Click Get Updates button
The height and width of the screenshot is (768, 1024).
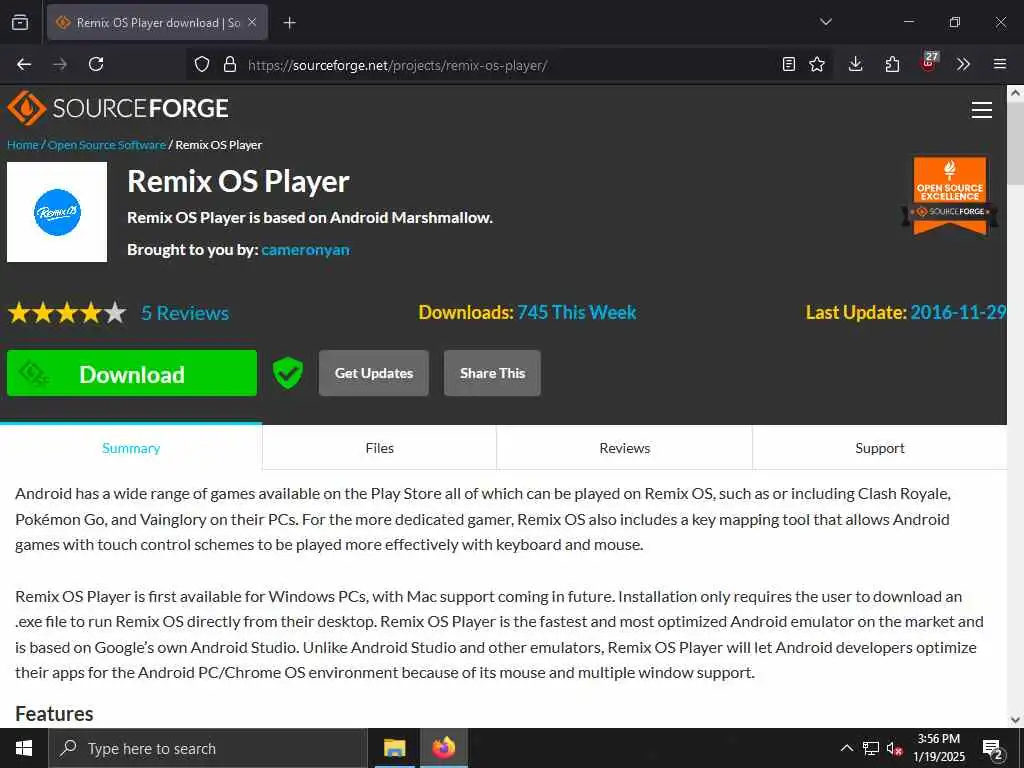(374, 373)
